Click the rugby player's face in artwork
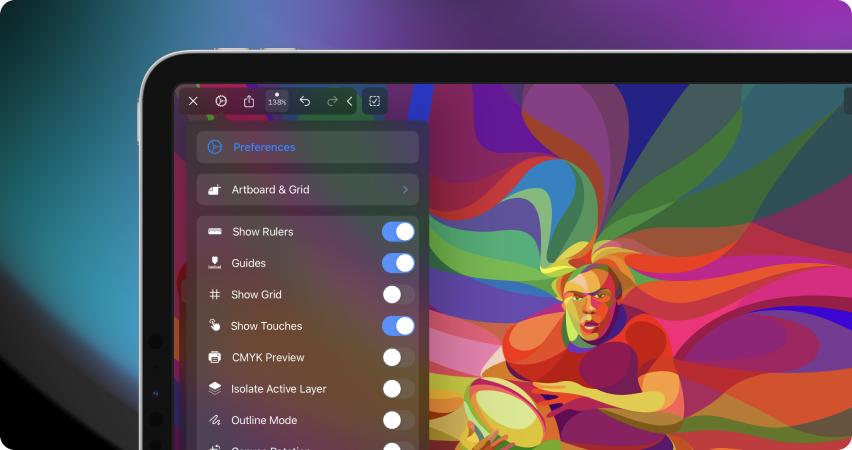The image size is (852, 450). pos(590,304)
